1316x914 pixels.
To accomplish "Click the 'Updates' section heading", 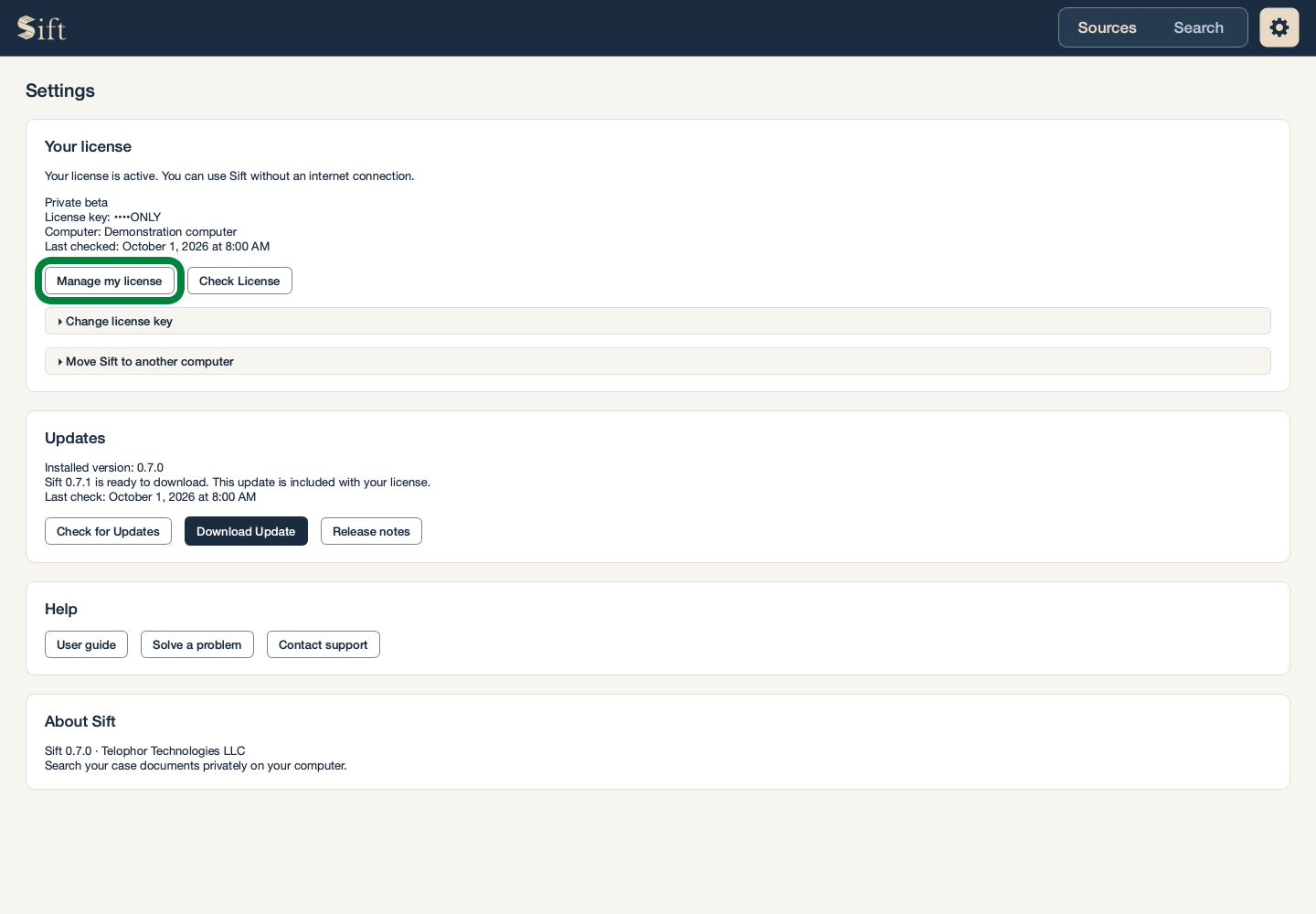I will click(x=75, y=438).
